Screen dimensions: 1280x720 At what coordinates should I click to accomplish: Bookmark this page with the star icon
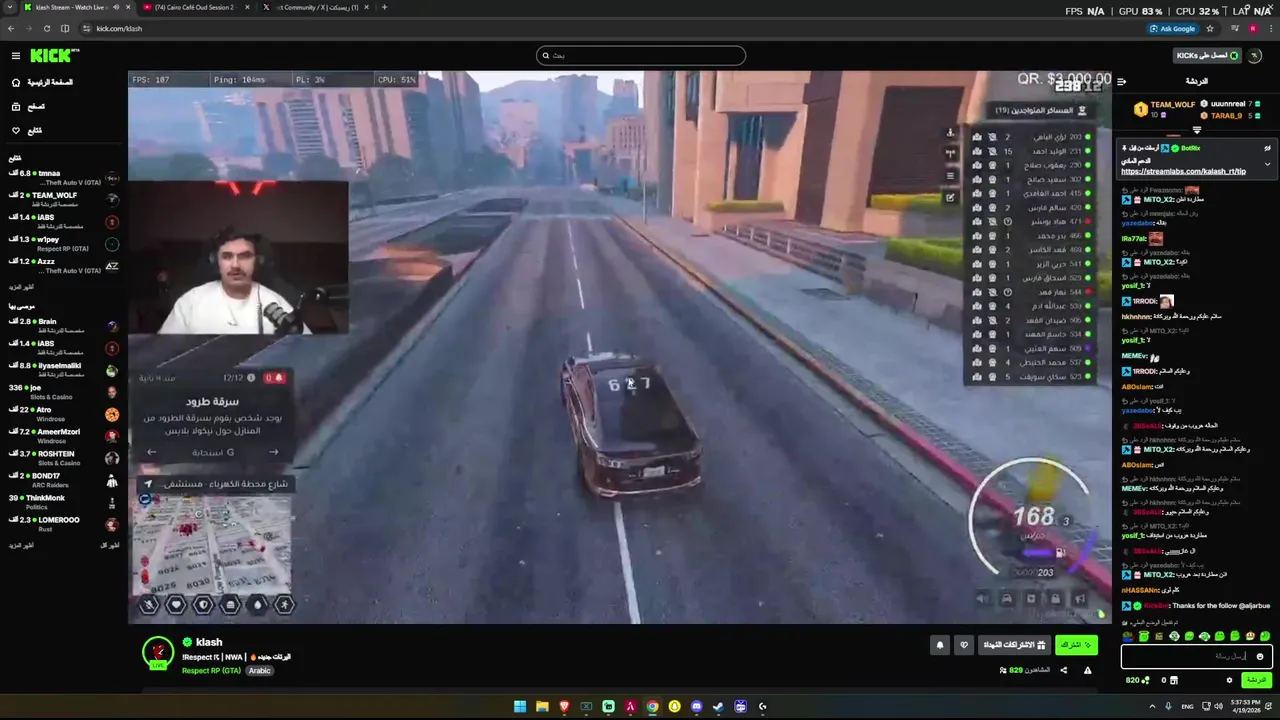pos(1210,28)
